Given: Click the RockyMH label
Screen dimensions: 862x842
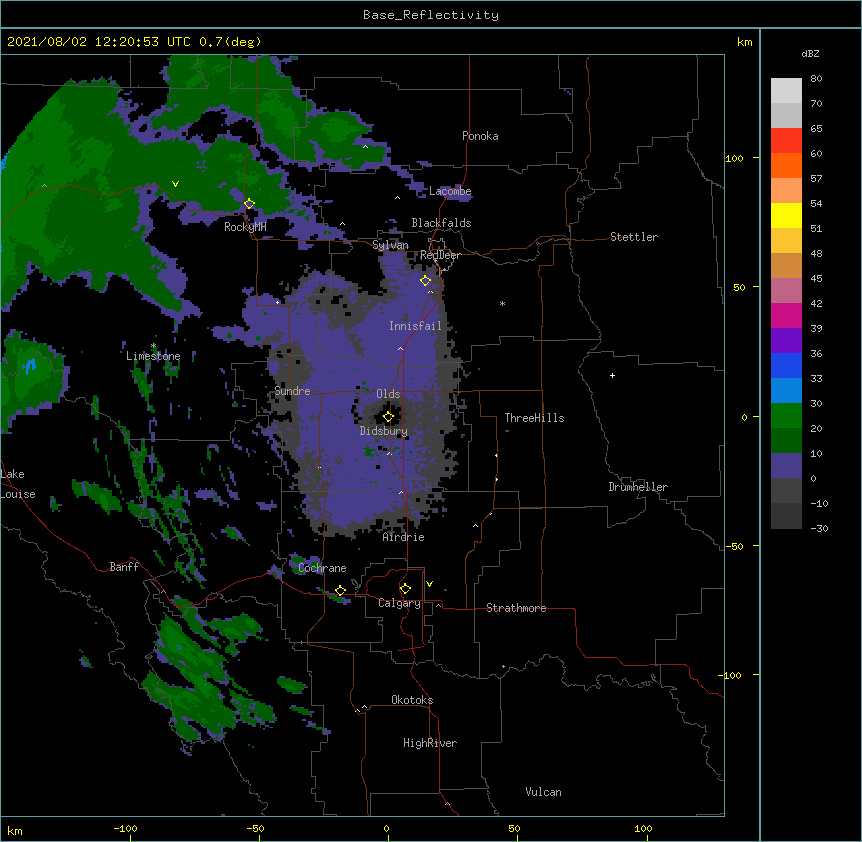Looking at the screenshot, I should click(245, 227).
